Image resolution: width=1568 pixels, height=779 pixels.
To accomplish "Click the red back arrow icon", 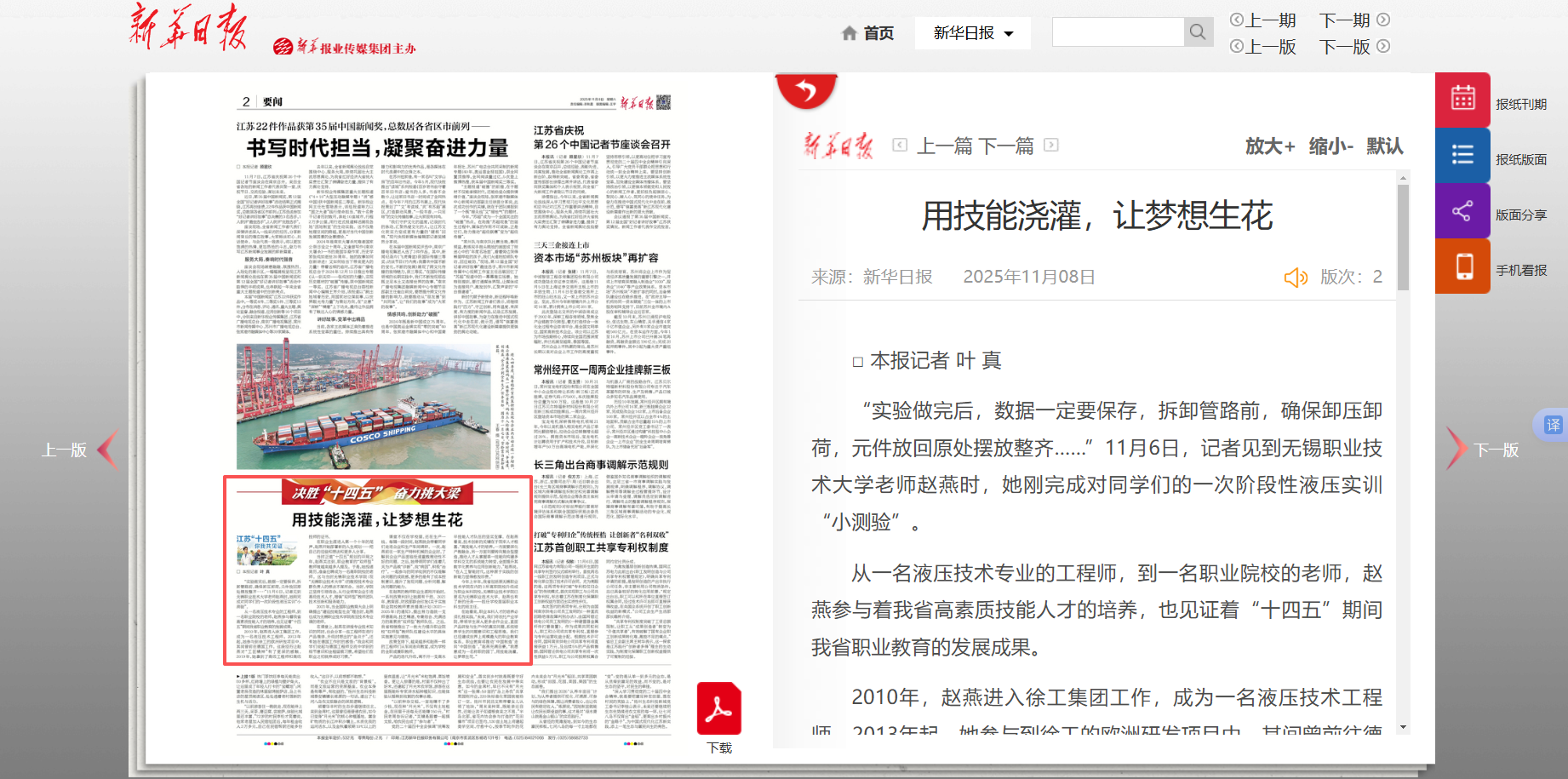I will [x=805, y=90].
